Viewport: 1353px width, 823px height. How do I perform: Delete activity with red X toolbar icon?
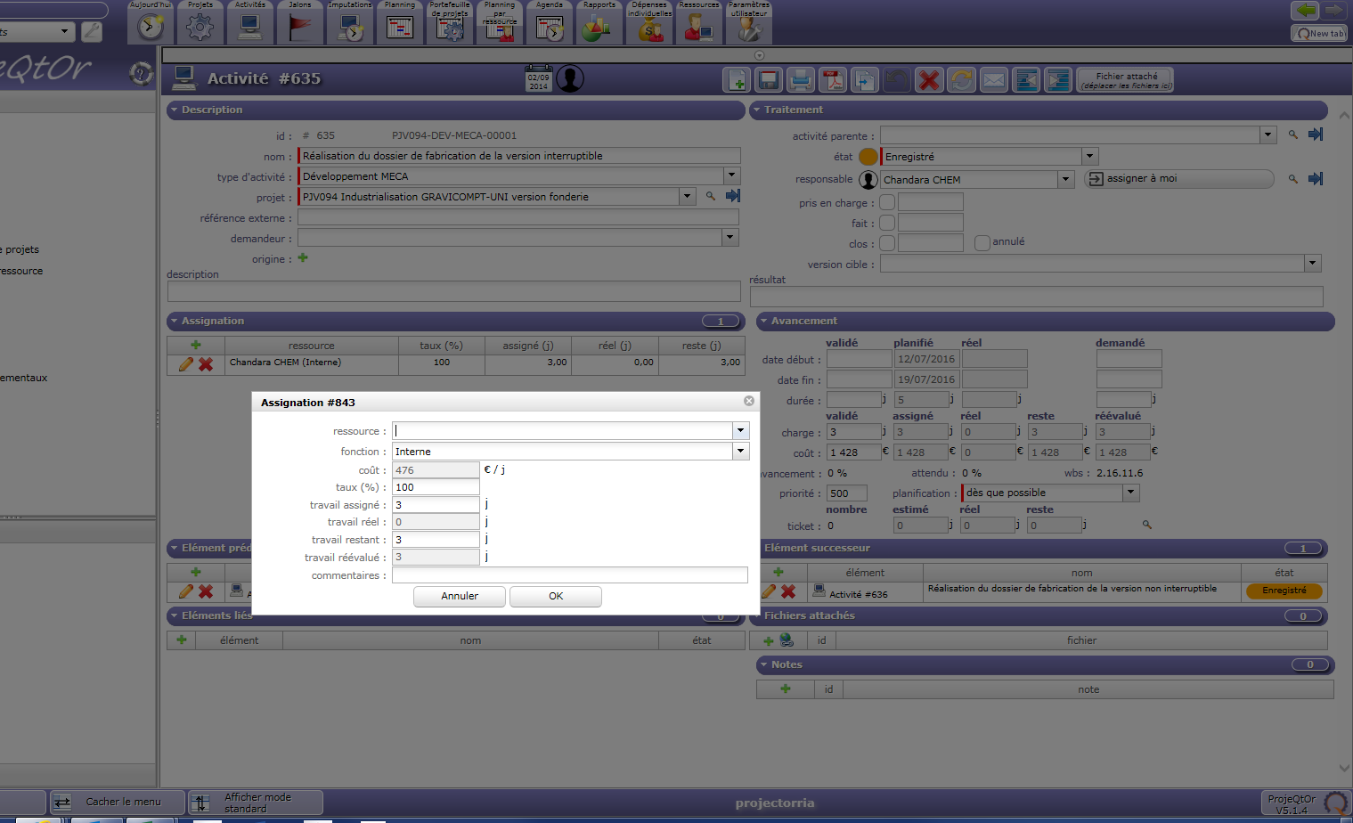(929, 80)
